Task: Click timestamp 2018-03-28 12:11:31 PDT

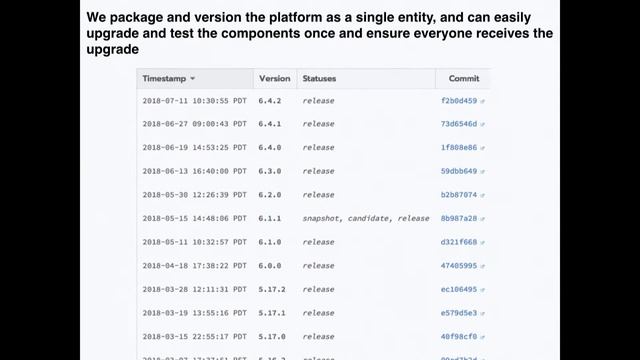Action: 195,289
